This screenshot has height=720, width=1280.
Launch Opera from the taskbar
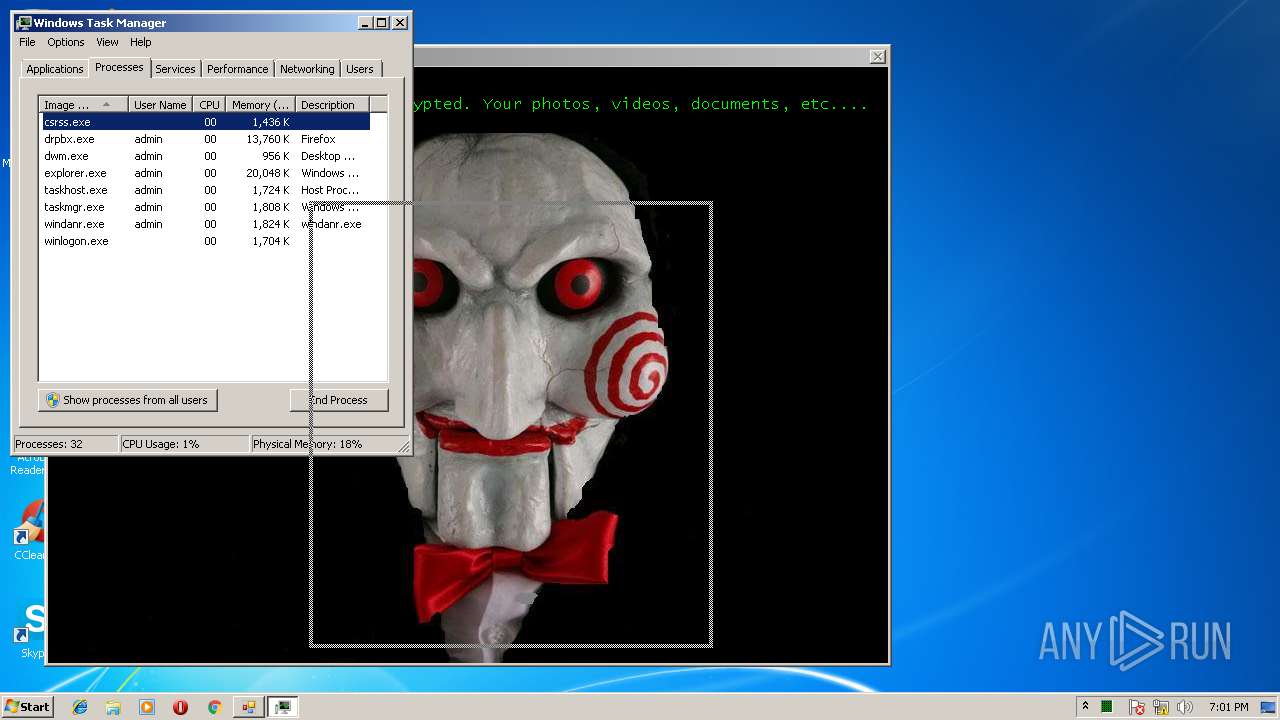[x=180, y=707]
